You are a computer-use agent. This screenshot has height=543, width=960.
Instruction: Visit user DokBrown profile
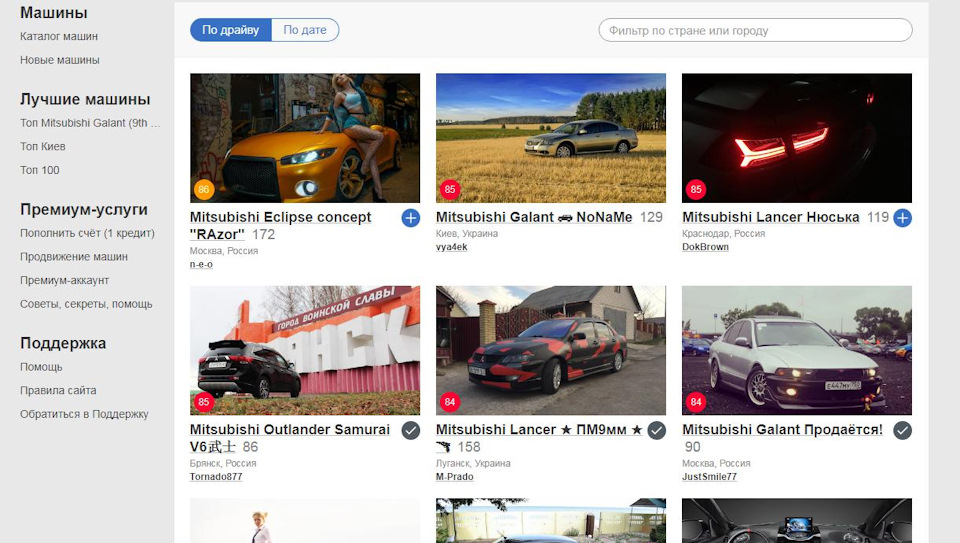(x=705, y=247)
